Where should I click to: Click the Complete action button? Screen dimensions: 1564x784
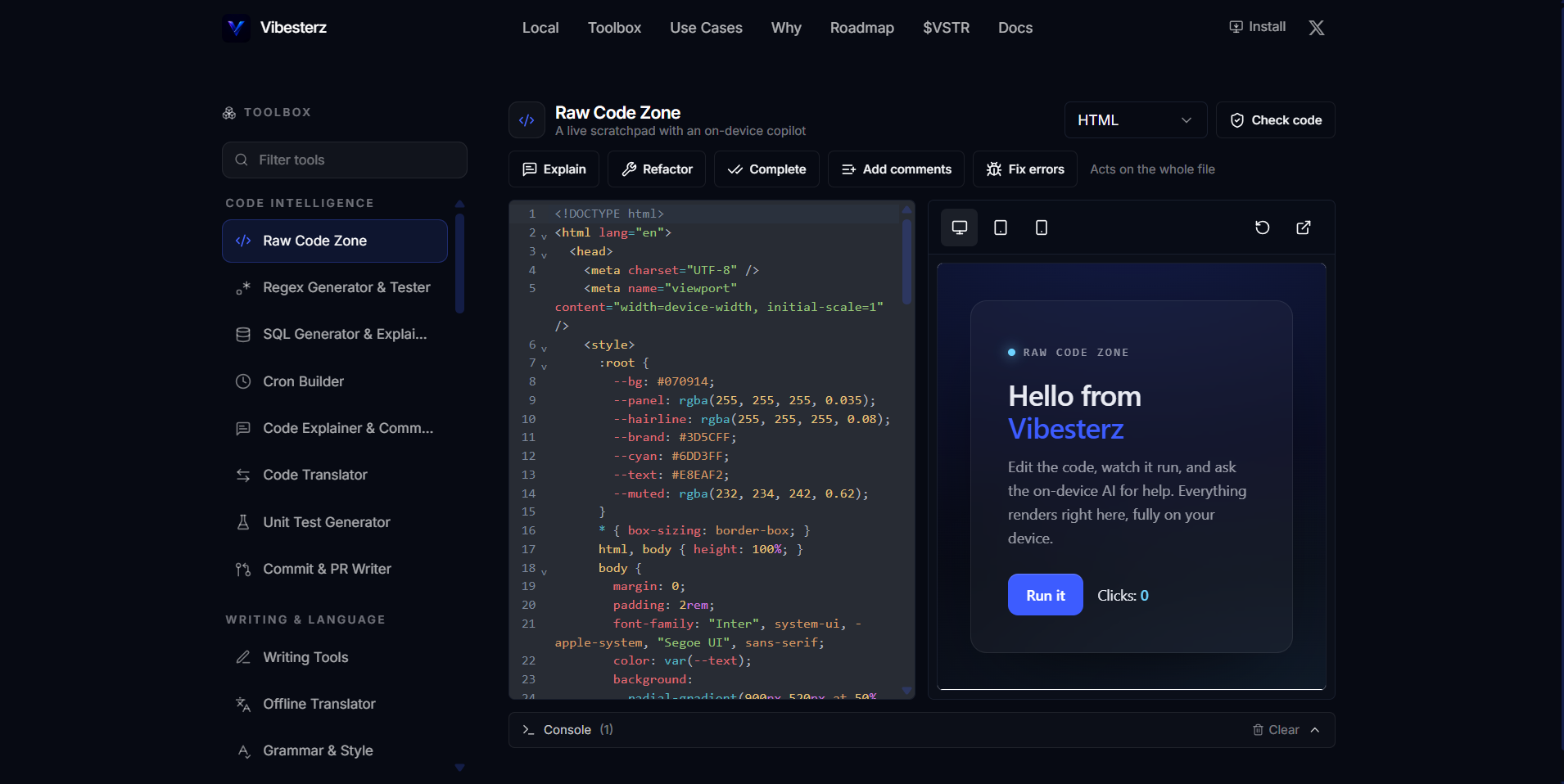[x=766, y=169]
